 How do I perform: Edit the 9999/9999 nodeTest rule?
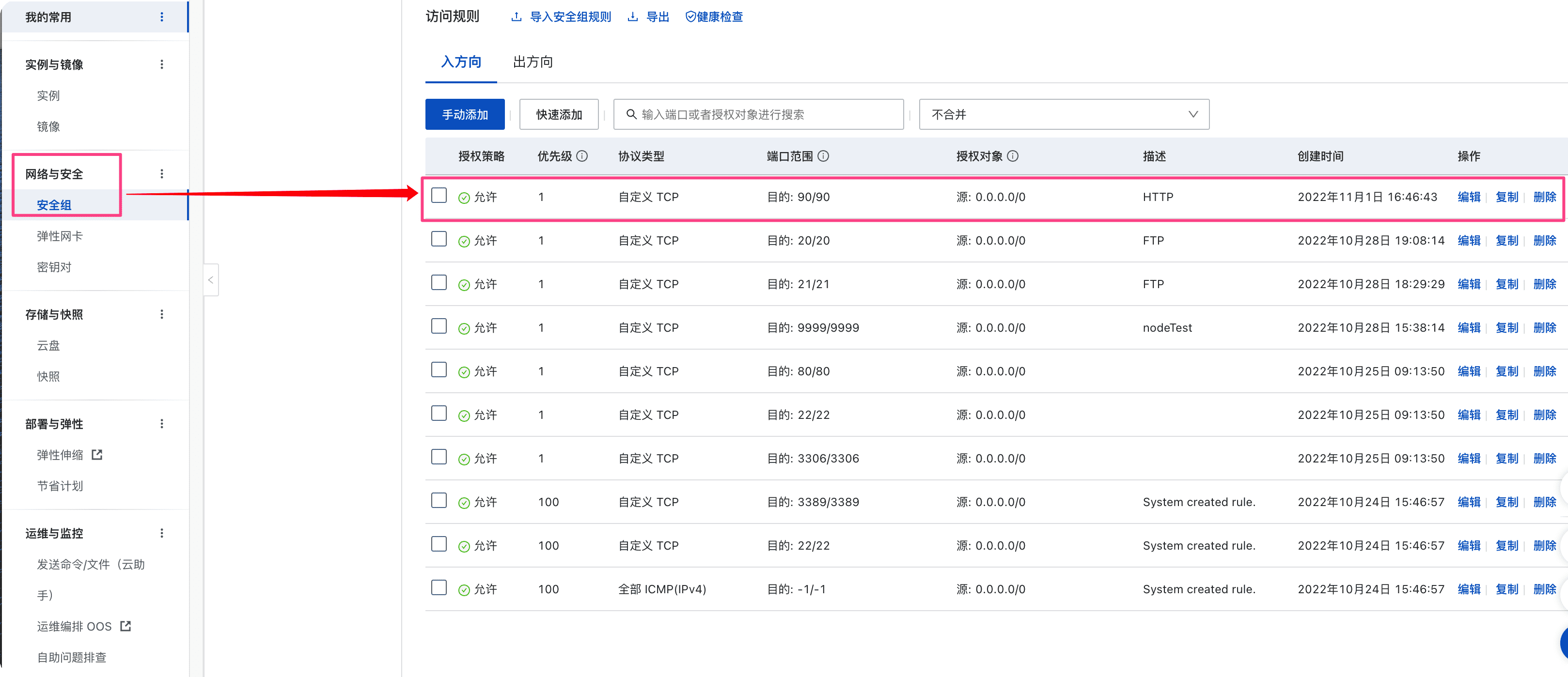tap(1469, 328)
